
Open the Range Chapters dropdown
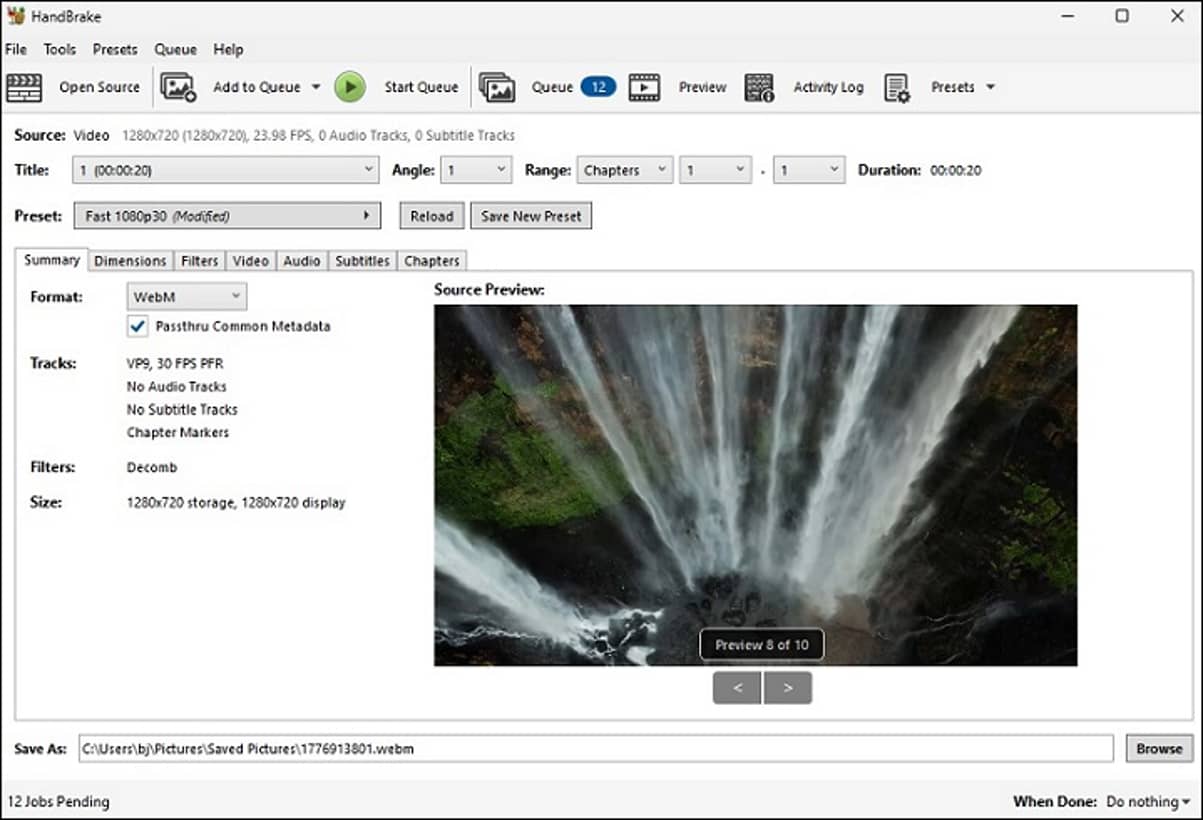coord(625,170)
